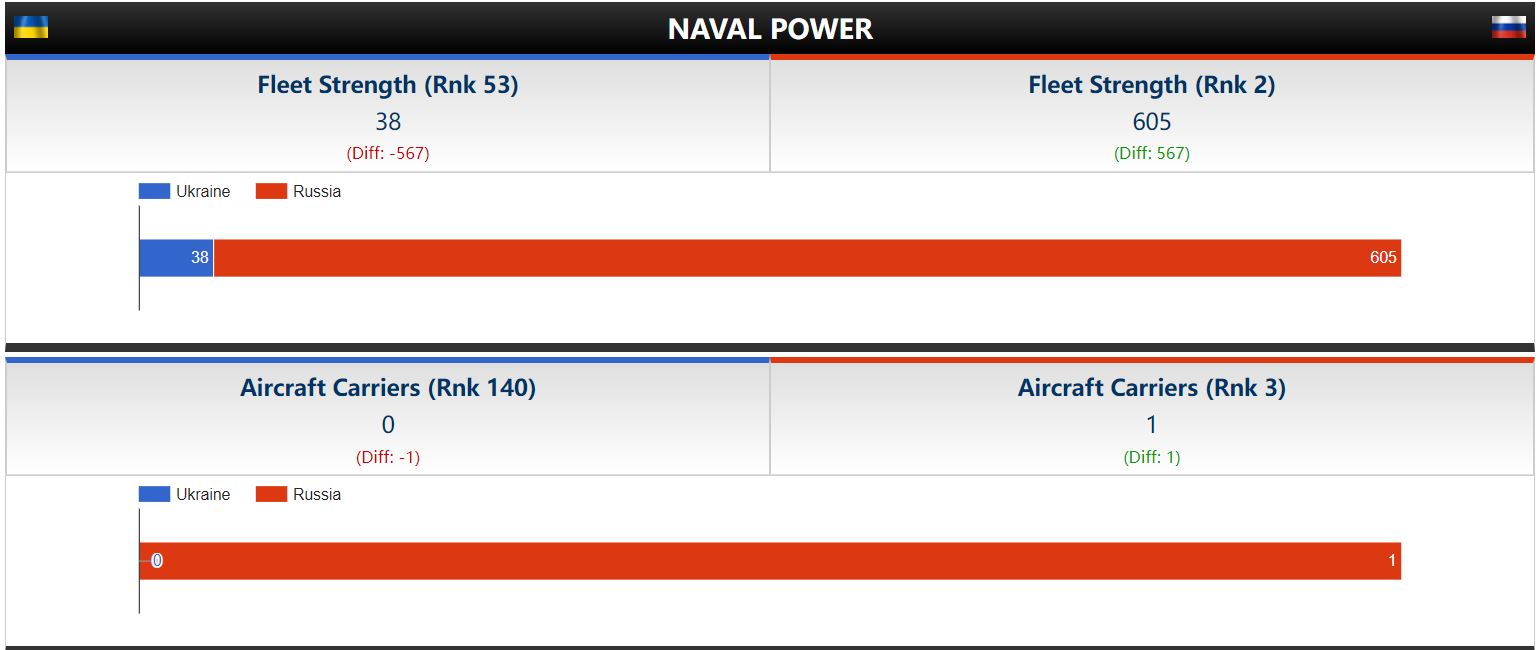Viewport: 1538px width, 650px height.
Task: Toggle Russia legend swatch in Fleet Strength chart
Action: tap(271, 192)
